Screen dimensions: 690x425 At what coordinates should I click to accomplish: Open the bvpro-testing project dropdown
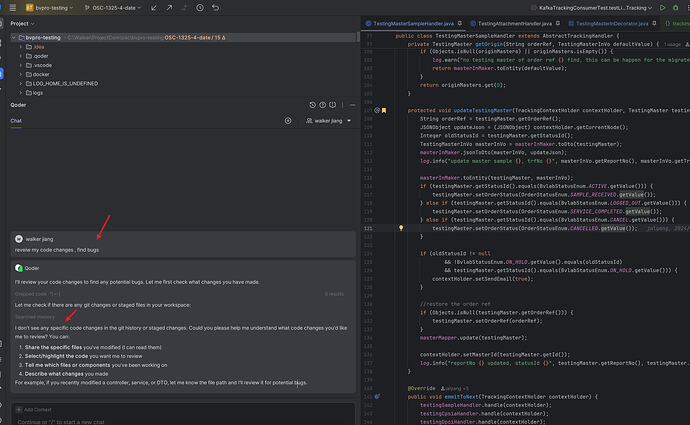tap(50, 7)
